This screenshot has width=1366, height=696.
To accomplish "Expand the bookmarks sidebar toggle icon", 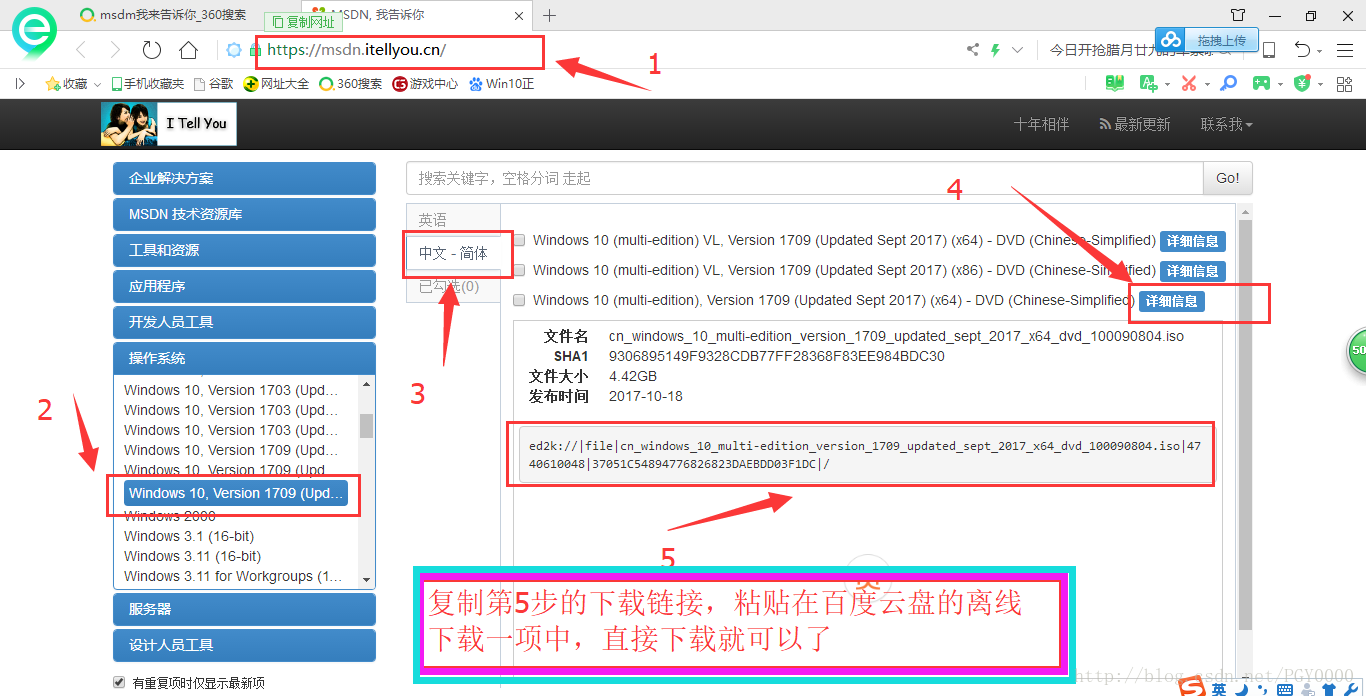I will click(20, 84).
